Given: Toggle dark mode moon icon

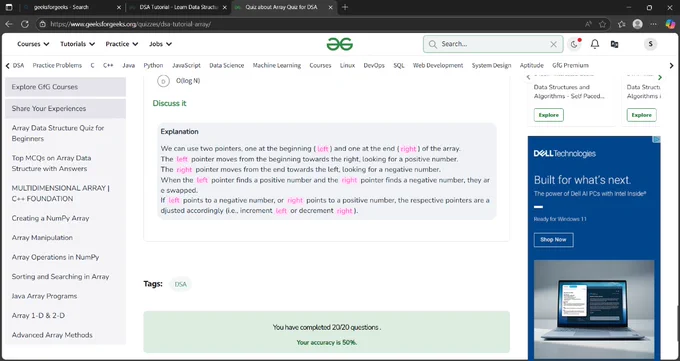Looking at the screenshot, I should coord(574,44).
